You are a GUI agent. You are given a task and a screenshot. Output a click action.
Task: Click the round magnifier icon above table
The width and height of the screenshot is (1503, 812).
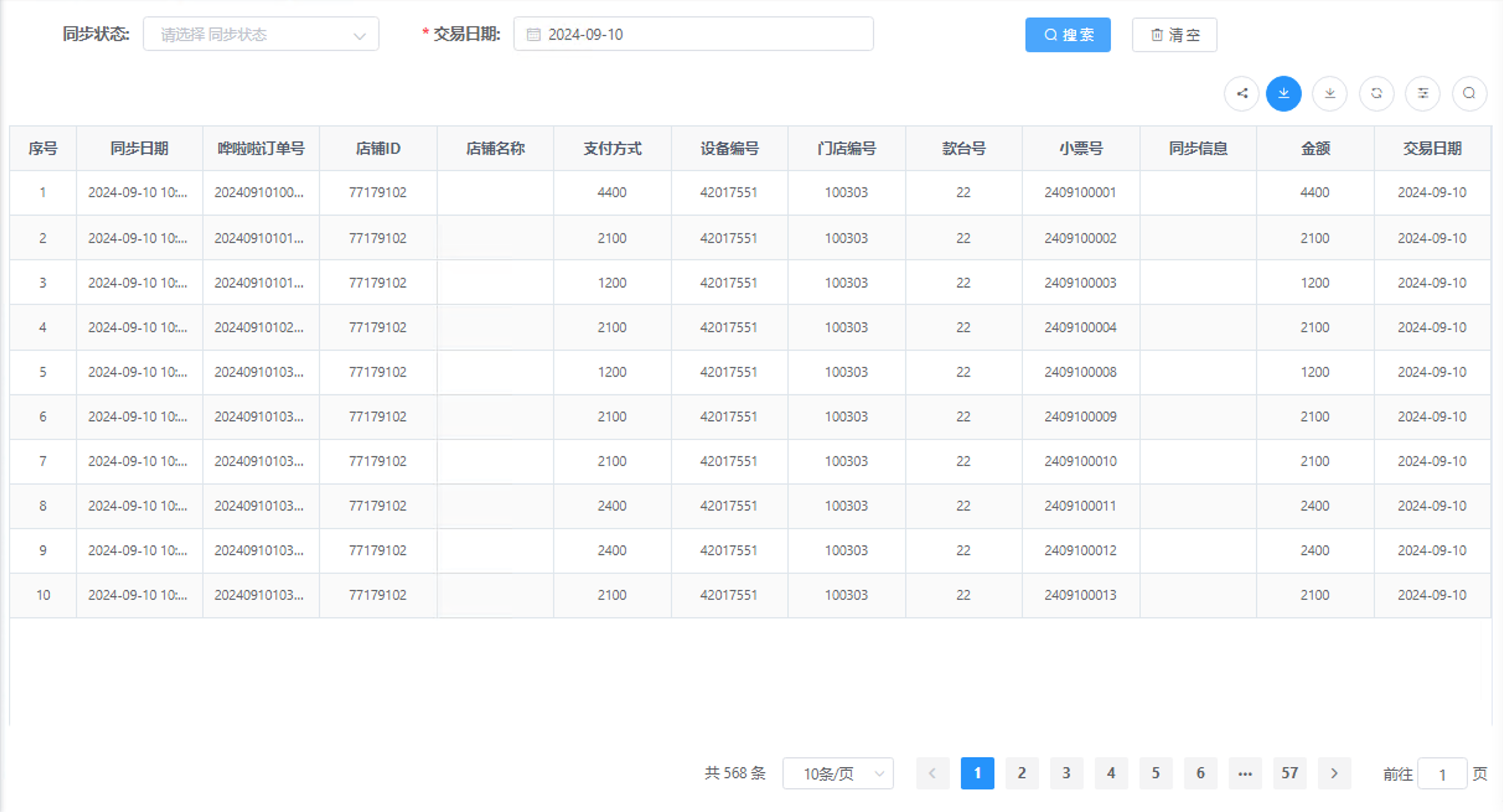1469,94
